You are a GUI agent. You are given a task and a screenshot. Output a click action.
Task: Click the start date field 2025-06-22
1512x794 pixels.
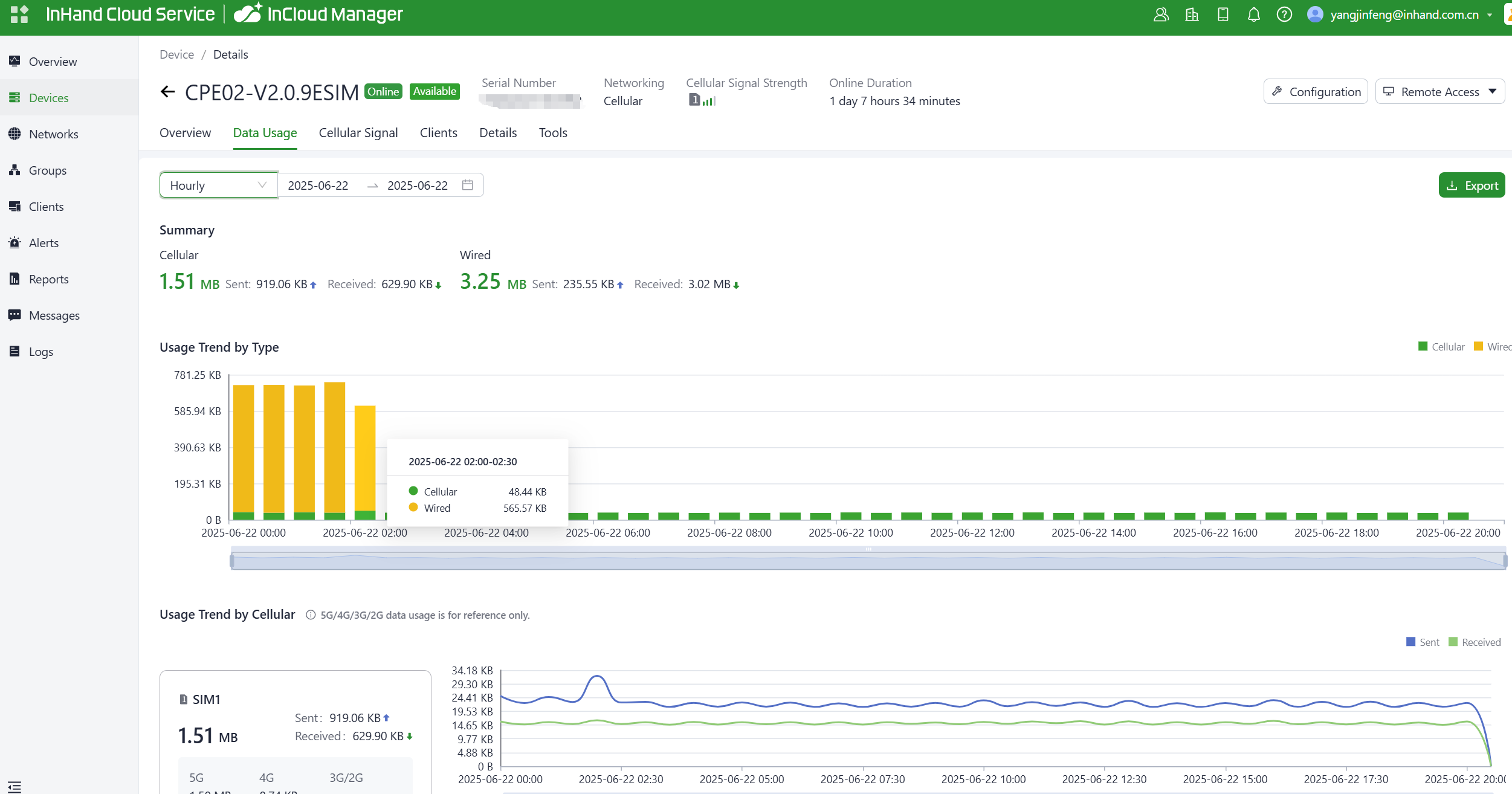click(318, 186)
